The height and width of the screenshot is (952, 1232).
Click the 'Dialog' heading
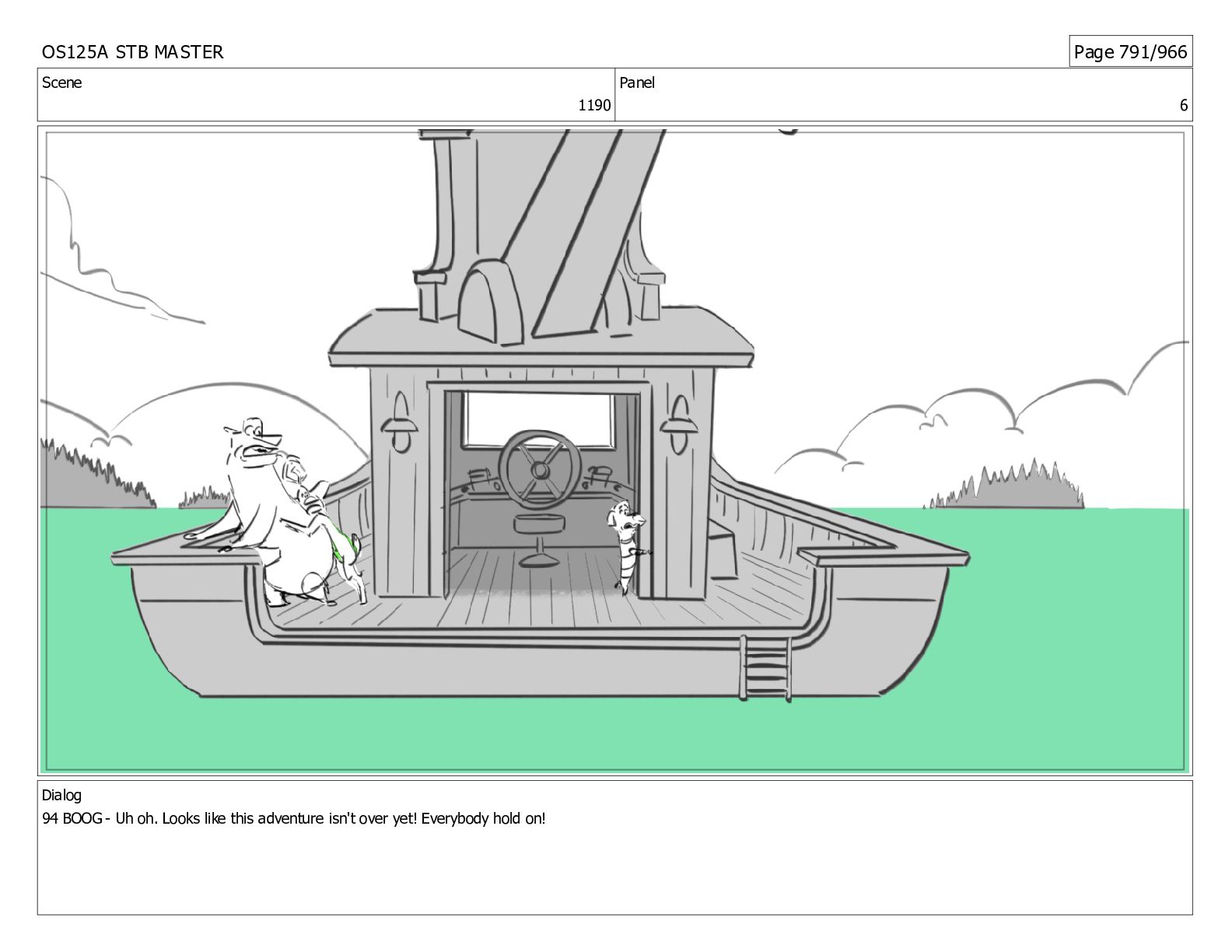click(61, 796)
